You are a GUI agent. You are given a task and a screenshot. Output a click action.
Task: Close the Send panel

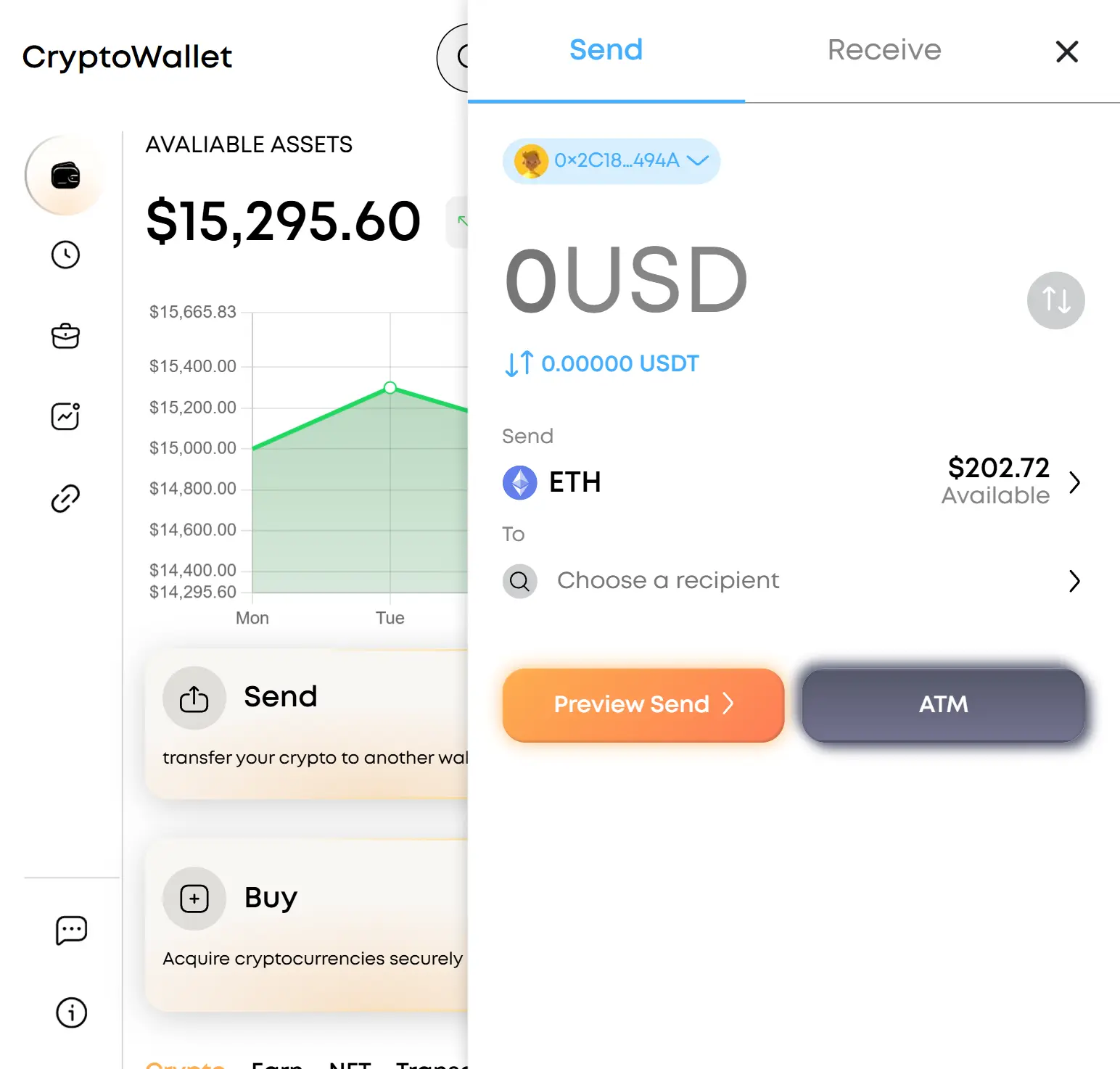[x=1067, y=51]
